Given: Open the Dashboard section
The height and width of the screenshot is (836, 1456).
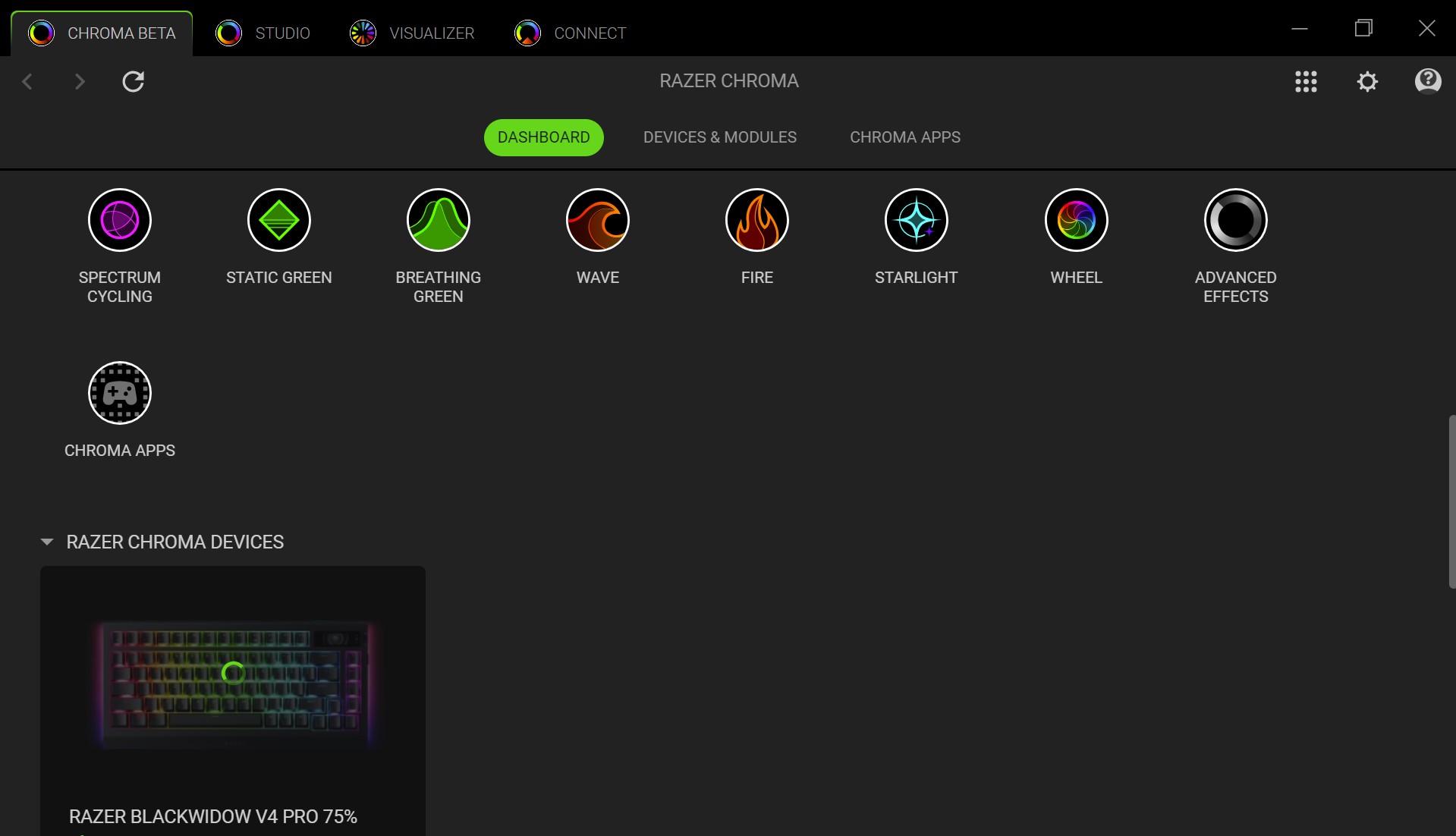Looking at the screenshot, I should click(x=544, y=137).
